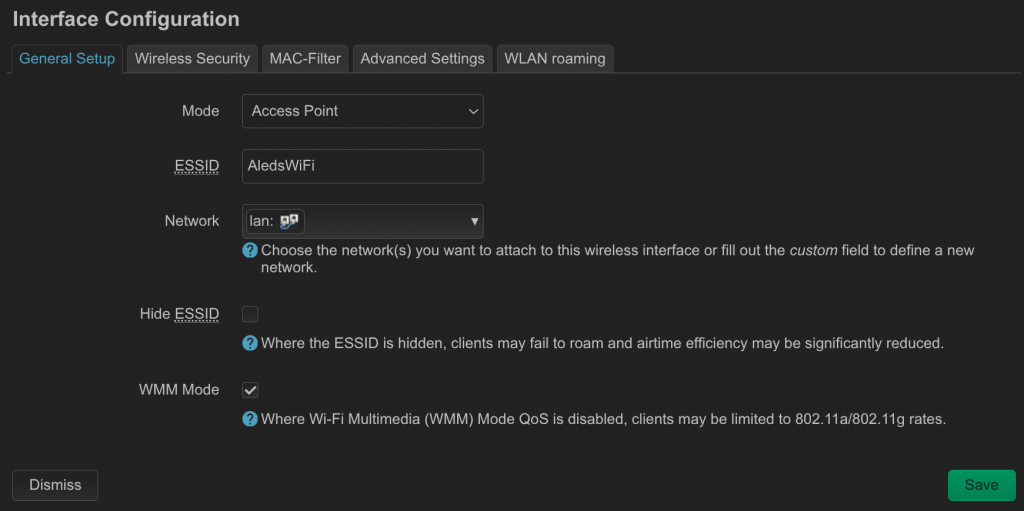Click the 'Choose the network(s)' hint text
1024x511 pixels.
coord(618,259)
